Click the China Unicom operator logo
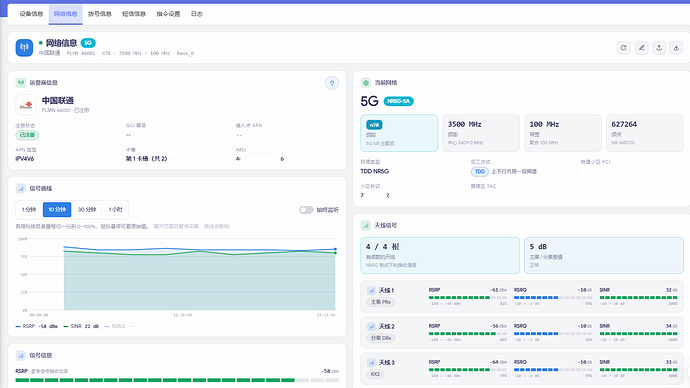This screenshot has width=690, height=388. [x=26, y=105]
